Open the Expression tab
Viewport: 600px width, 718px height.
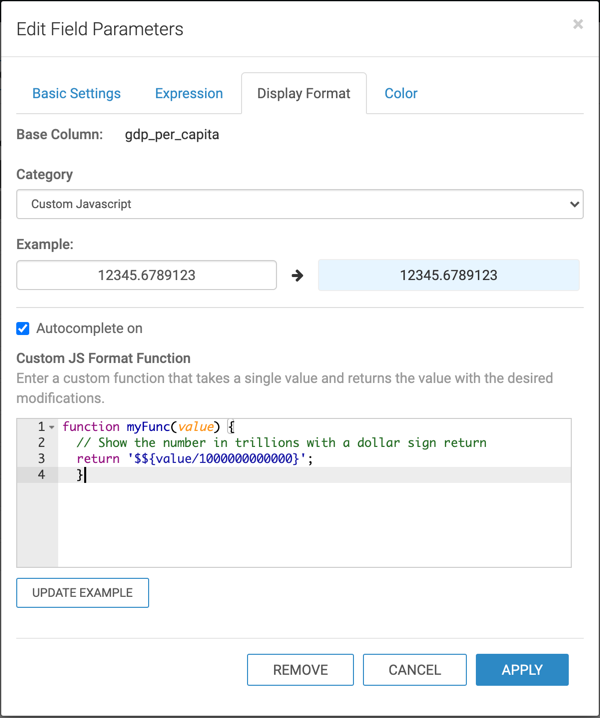pos(189,93)
